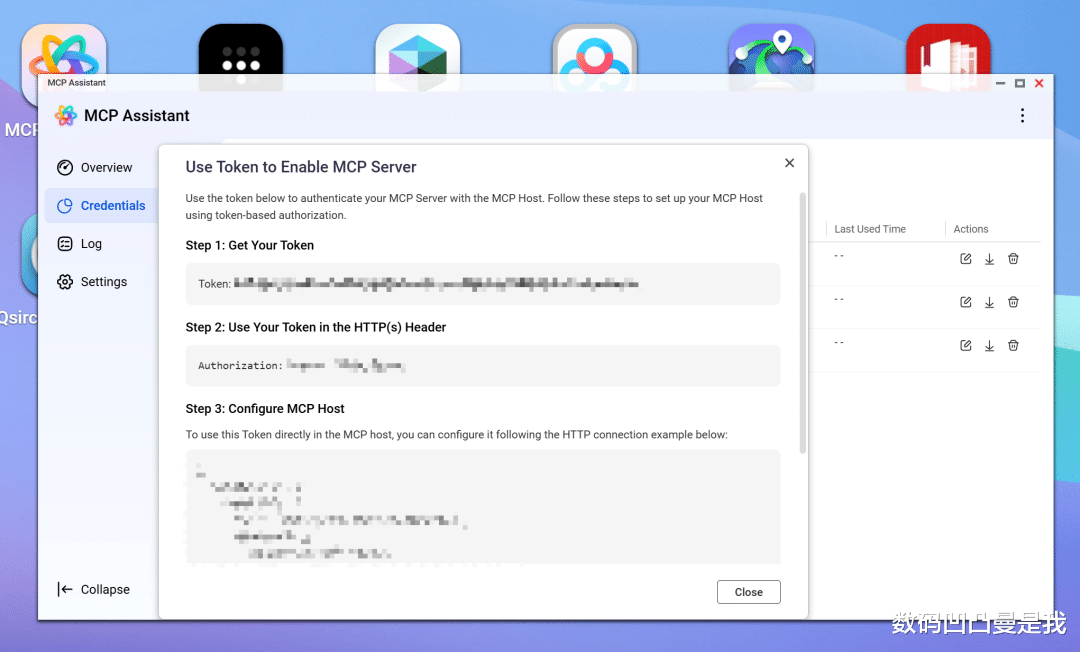This screenshot has height=652, width=1080.
Task: Edit the third credential row
Action: tap(966, 346)
